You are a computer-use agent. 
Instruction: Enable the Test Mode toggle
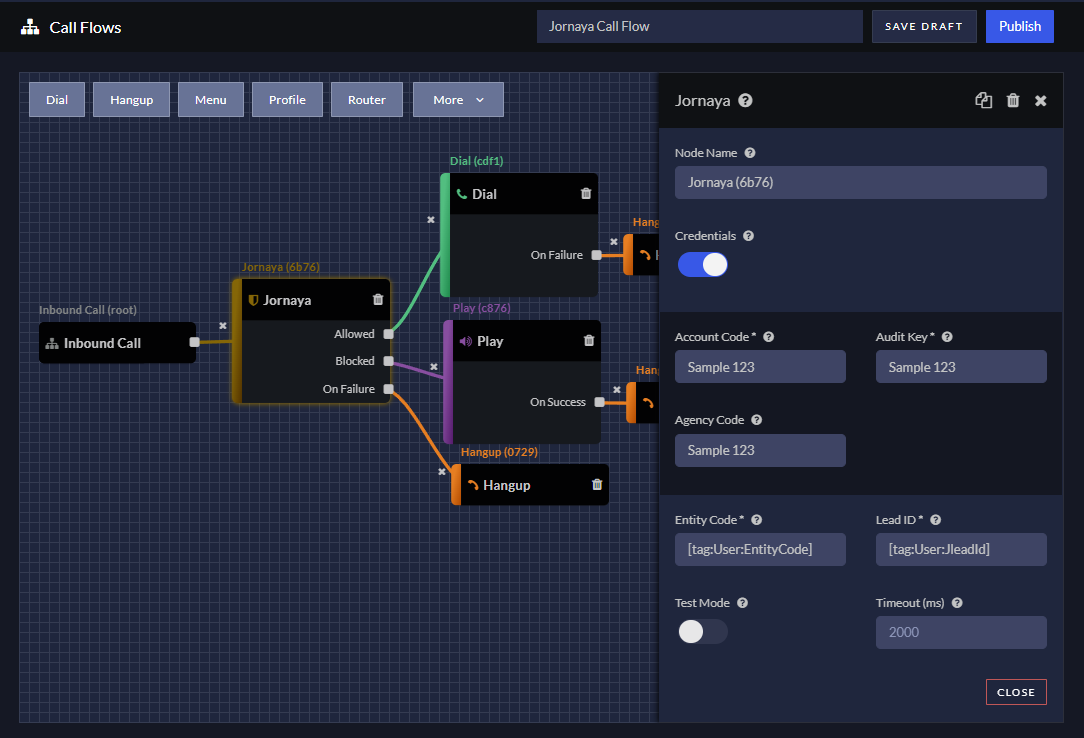point(702,631)
